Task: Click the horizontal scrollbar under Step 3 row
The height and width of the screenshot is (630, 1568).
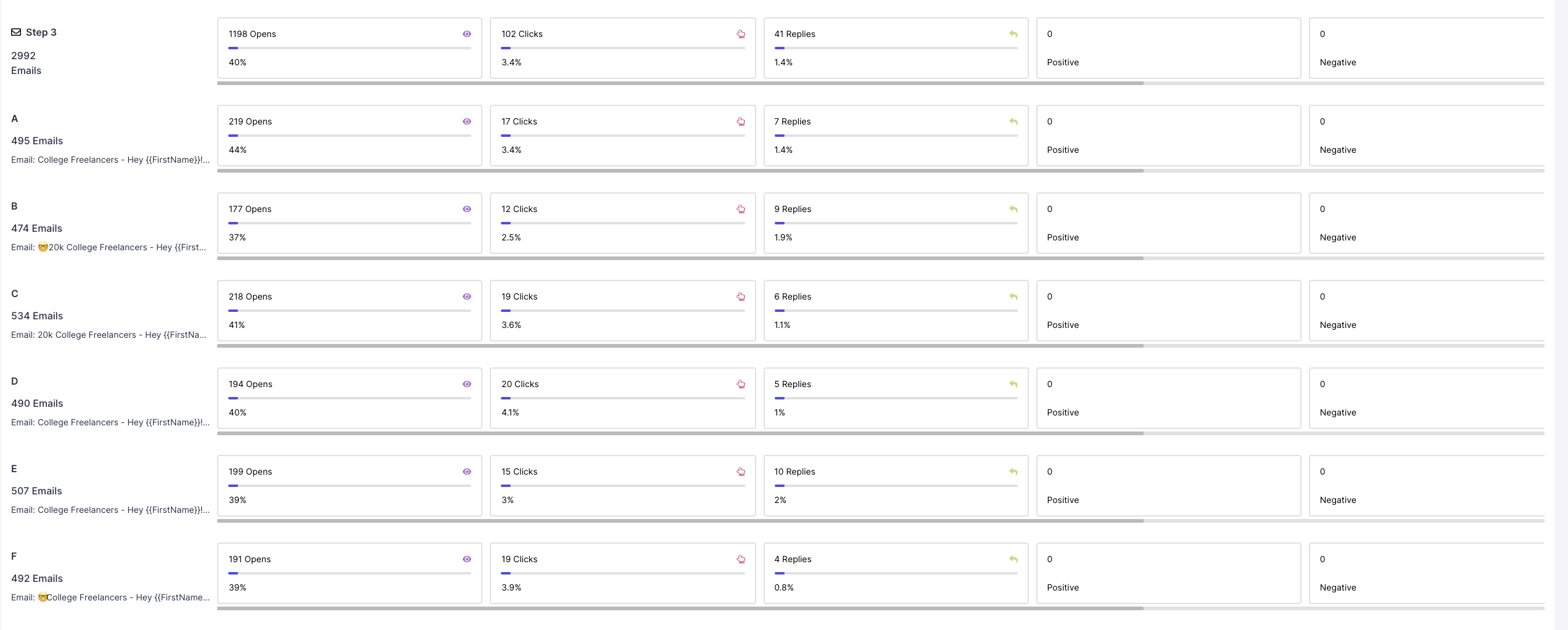Action: (x=680, y=83)
